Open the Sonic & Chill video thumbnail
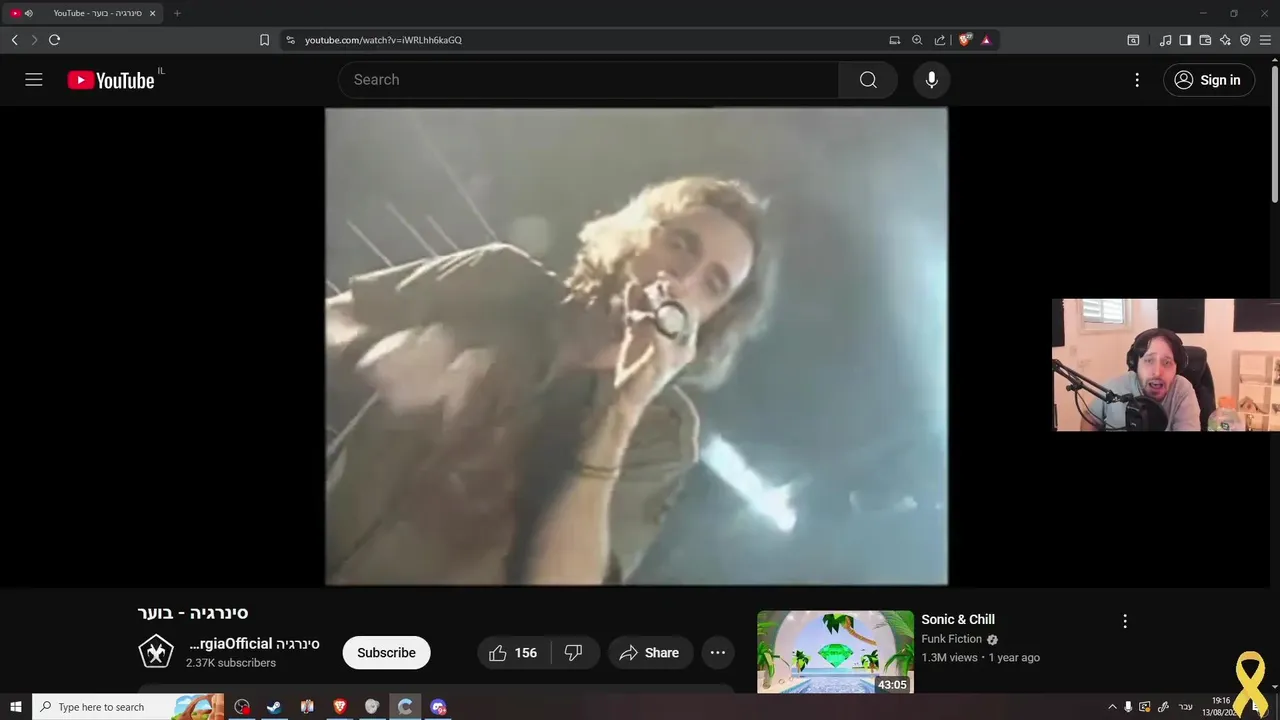The width and height of the screenshot is (1280, 720). click(x=835, y=652)
